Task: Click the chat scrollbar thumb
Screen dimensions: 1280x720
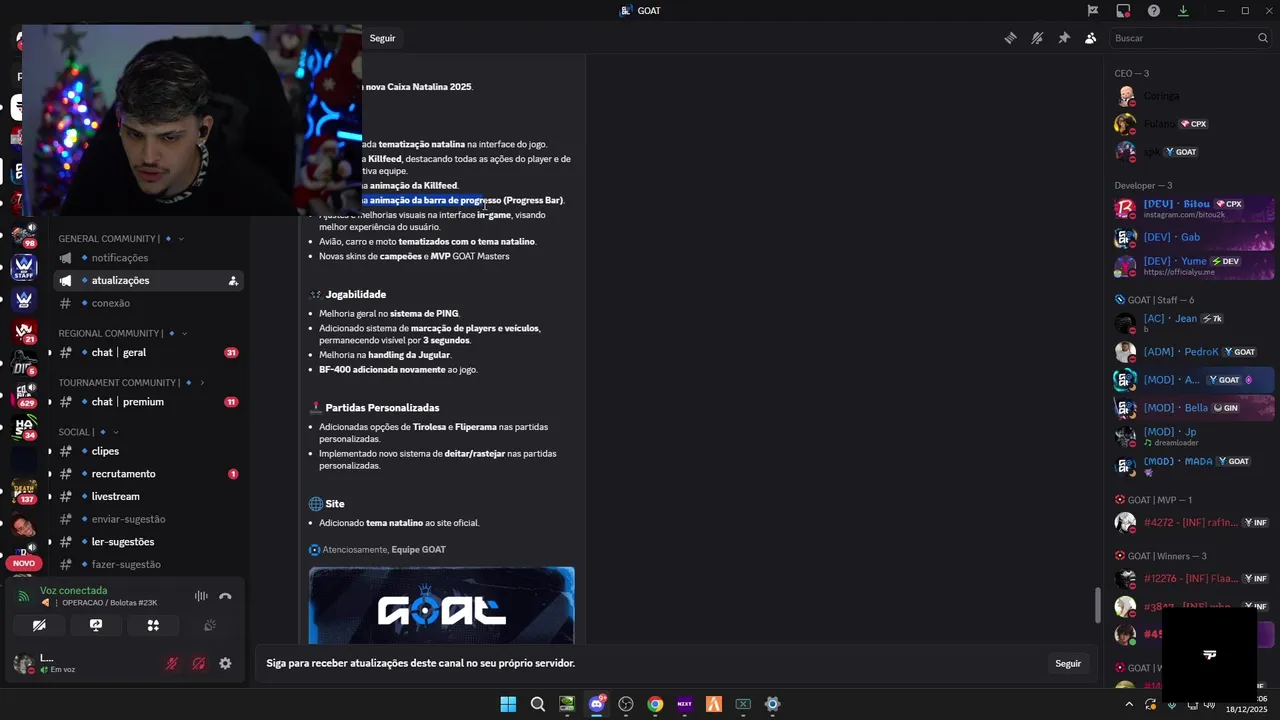Action: (1097, 605)
